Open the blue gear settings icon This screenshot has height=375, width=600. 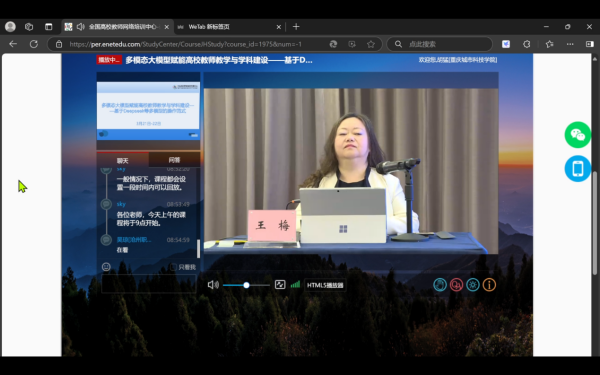(x=473, y=285)
